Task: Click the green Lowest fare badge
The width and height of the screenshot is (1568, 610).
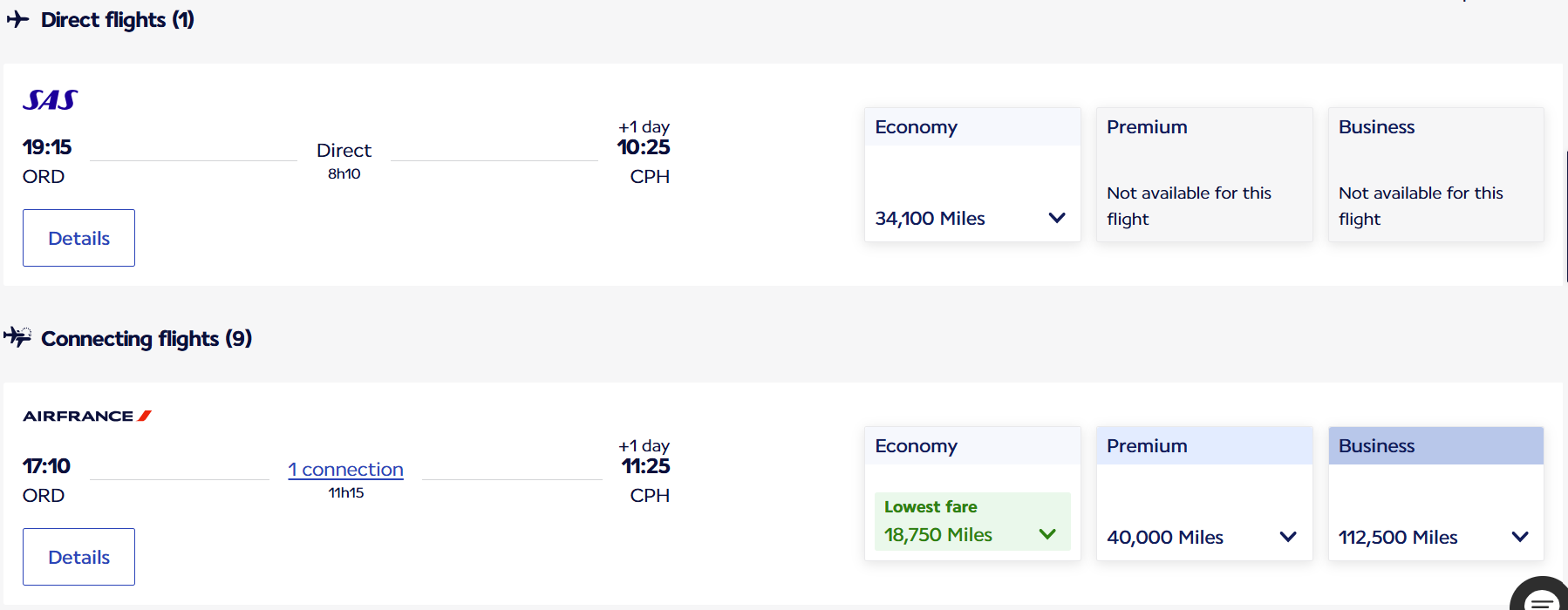Action: point(930,506)
